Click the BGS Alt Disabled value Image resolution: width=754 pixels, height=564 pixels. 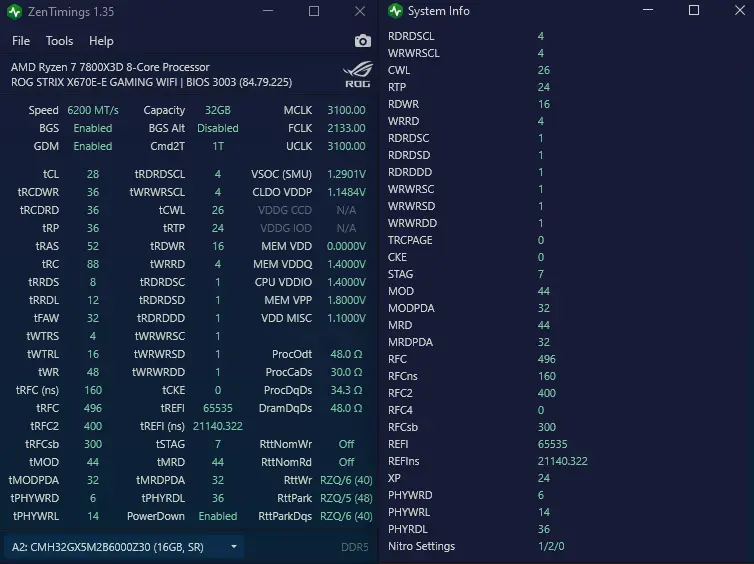[218, 128]
